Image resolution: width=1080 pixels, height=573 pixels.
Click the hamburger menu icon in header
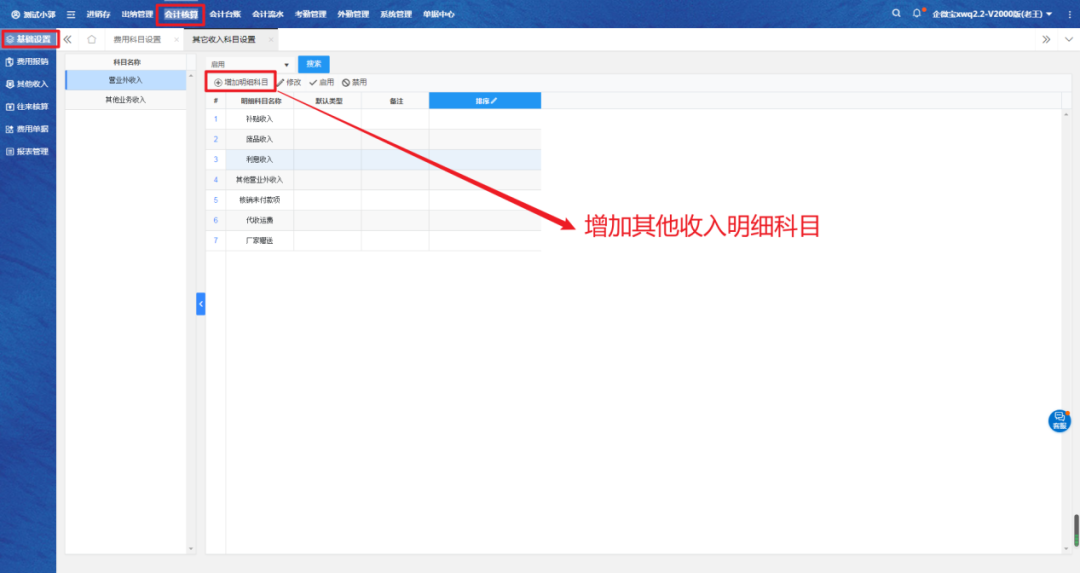[71, 14]
